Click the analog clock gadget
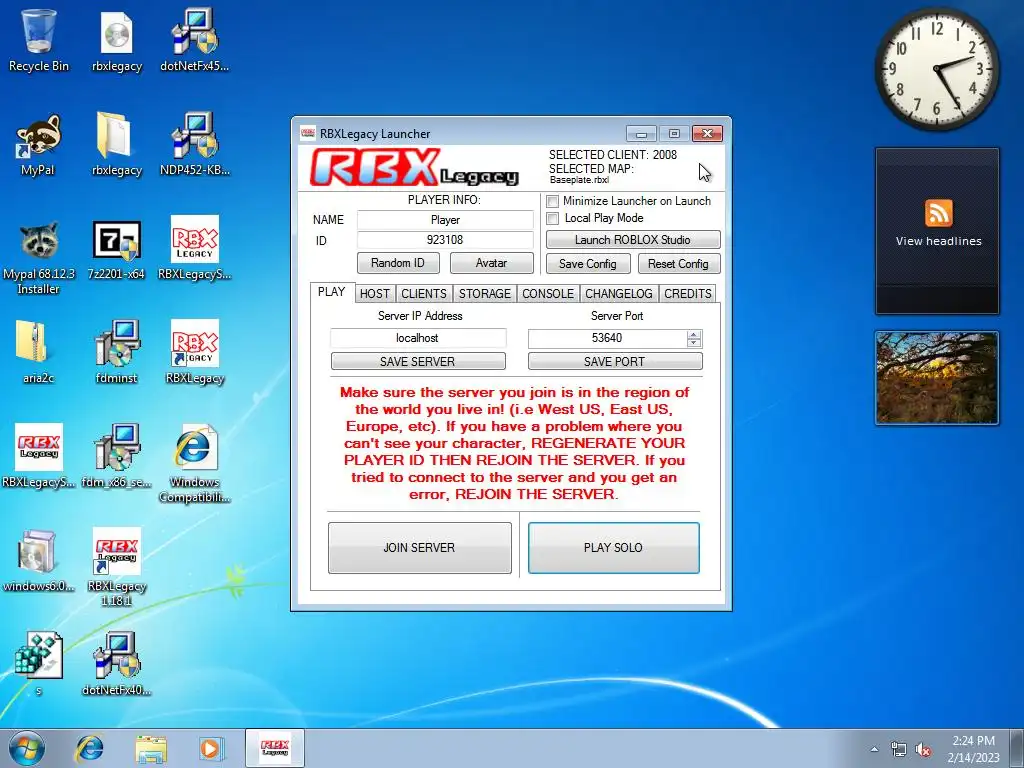 [x=936, y=69]
